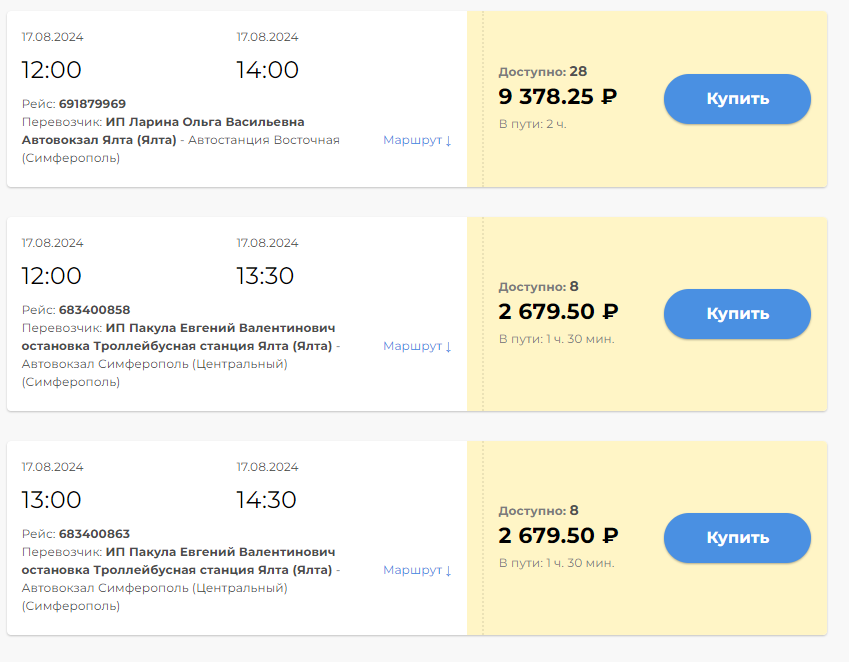Click the price of the 13:30 arrival trip
This screenshot has height=662, width=849.
tap(558, 312)
